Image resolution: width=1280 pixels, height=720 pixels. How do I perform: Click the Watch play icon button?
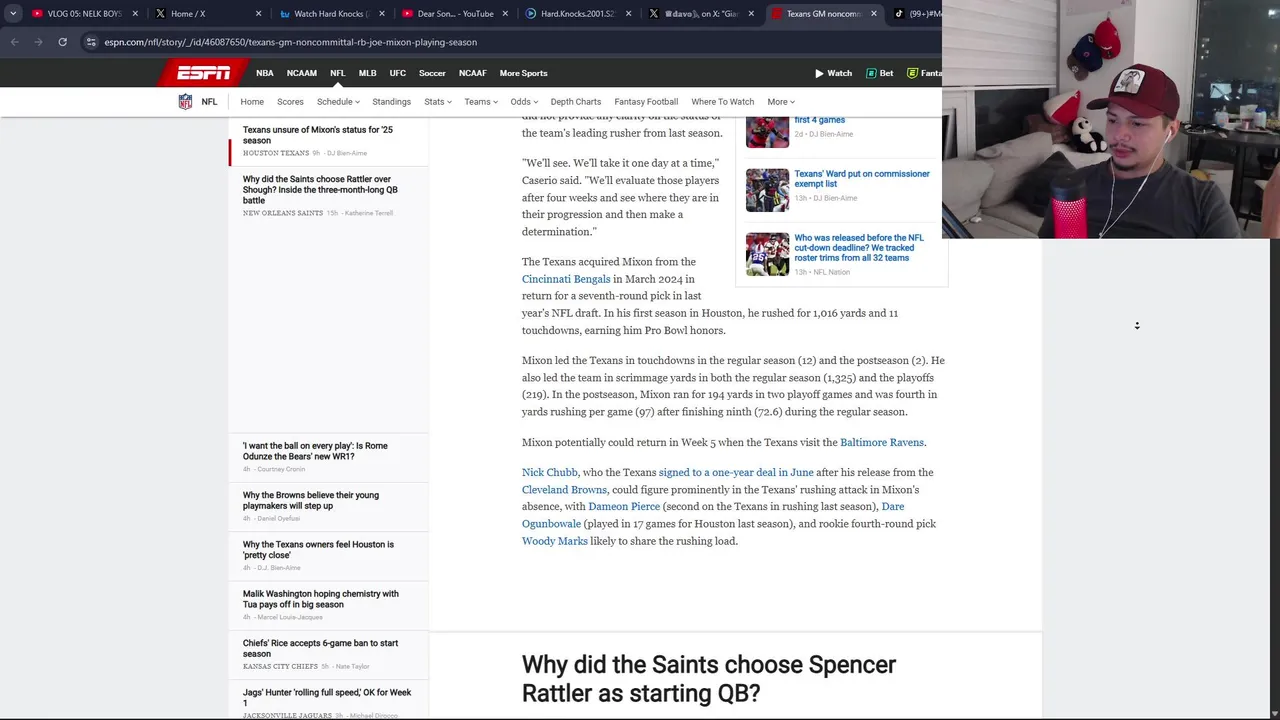pos(833,73)
